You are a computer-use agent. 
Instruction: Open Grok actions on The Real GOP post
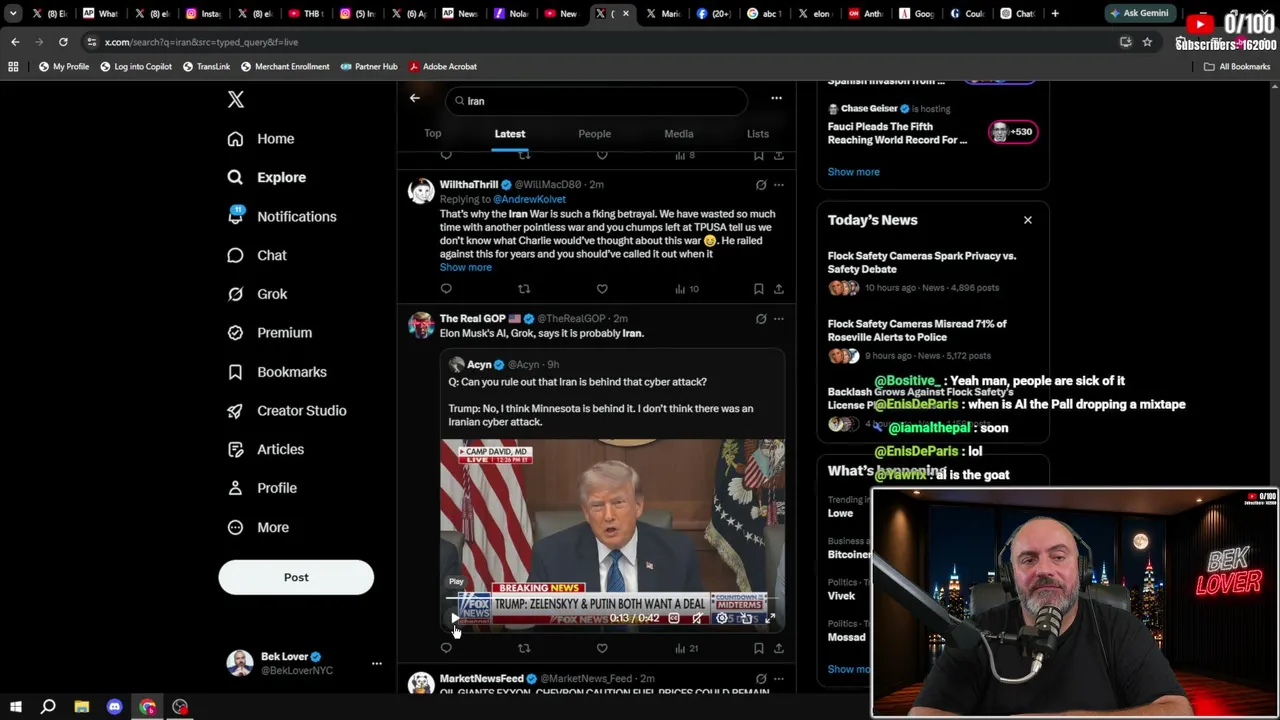761,319
